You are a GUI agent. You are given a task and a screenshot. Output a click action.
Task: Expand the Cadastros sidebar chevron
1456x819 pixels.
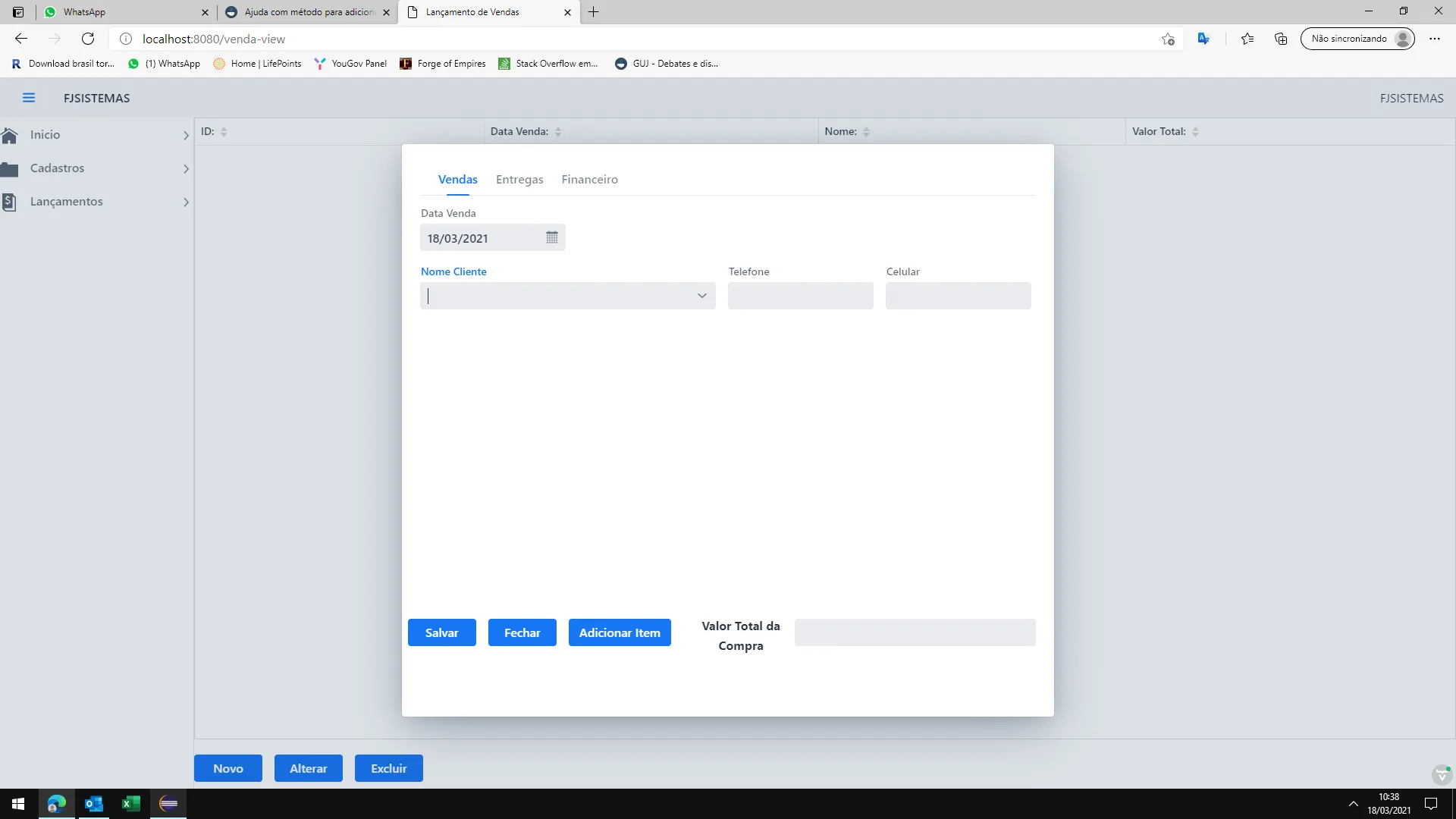186,168
